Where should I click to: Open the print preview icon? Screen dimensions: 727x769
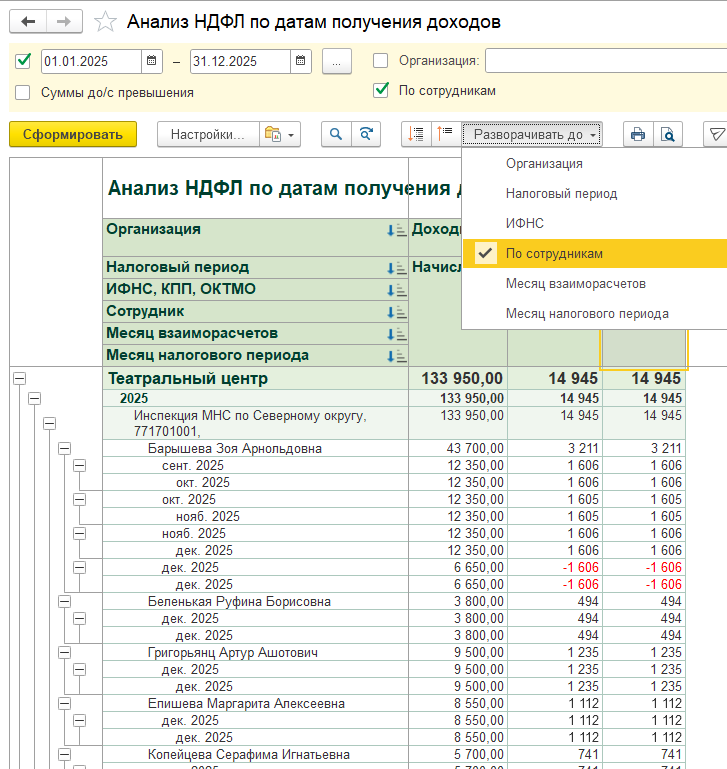(665, 134)
